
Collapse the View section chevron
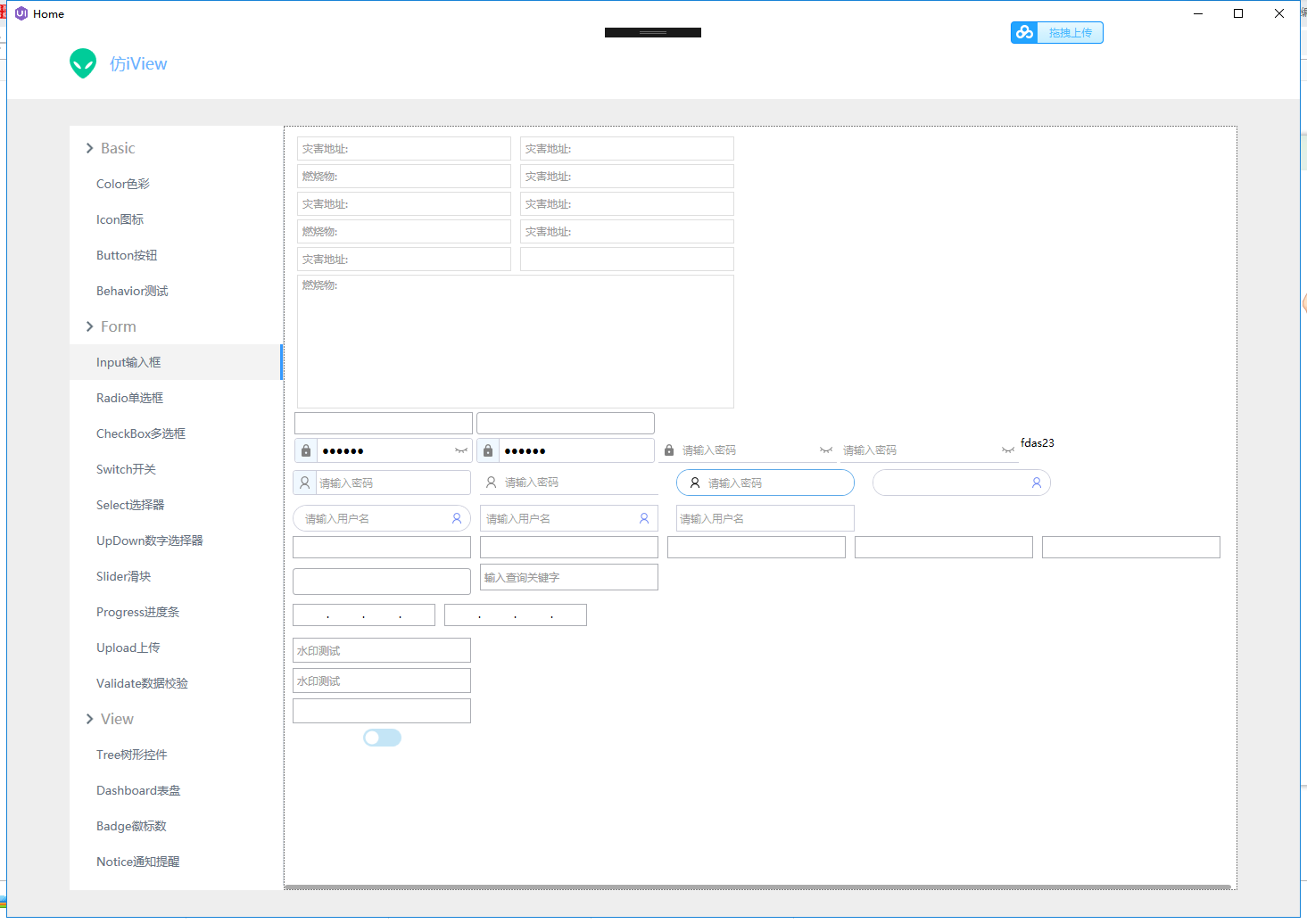pyautogui.click(x=89, y=719)
